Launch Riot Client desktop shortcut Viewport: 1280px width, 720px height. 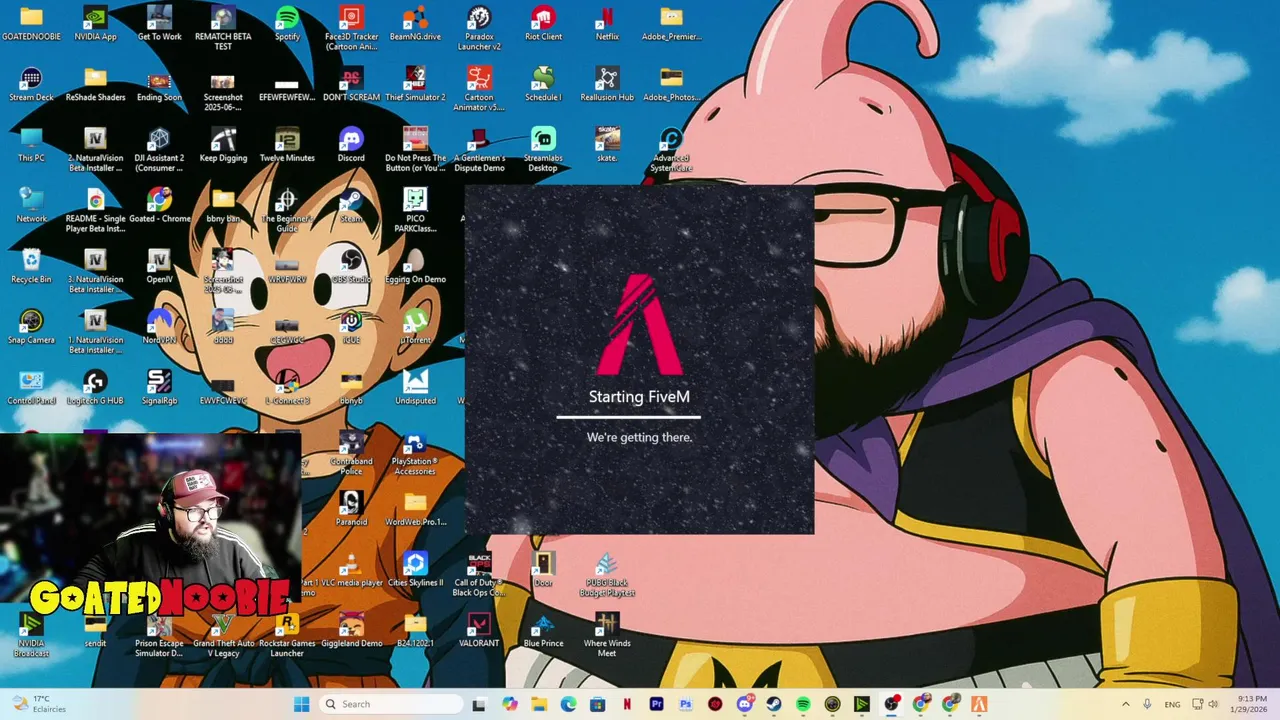(543, 23)
